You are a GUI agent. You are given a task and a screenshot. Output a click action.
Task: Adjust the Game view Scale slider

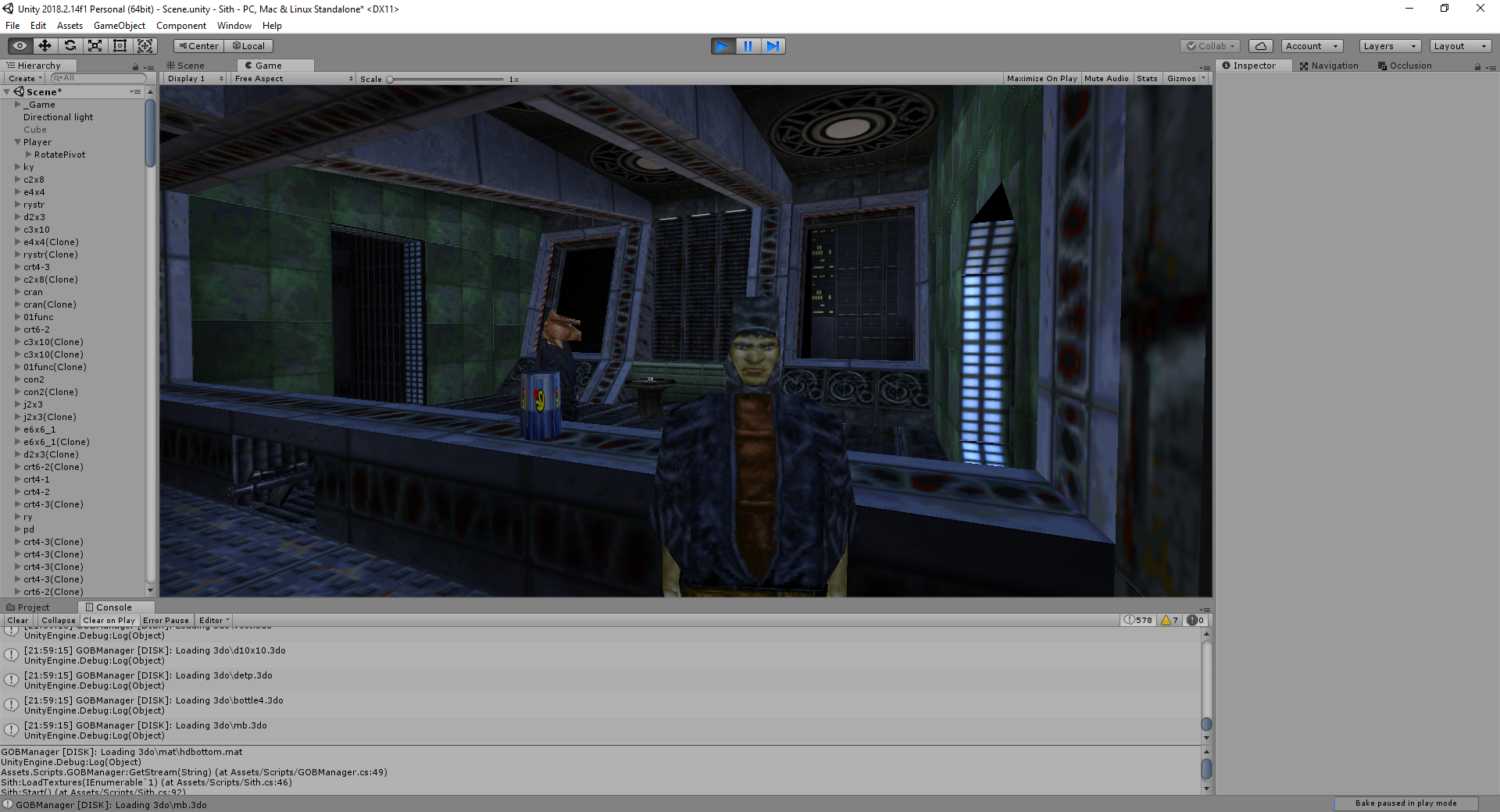pos(445,79)
